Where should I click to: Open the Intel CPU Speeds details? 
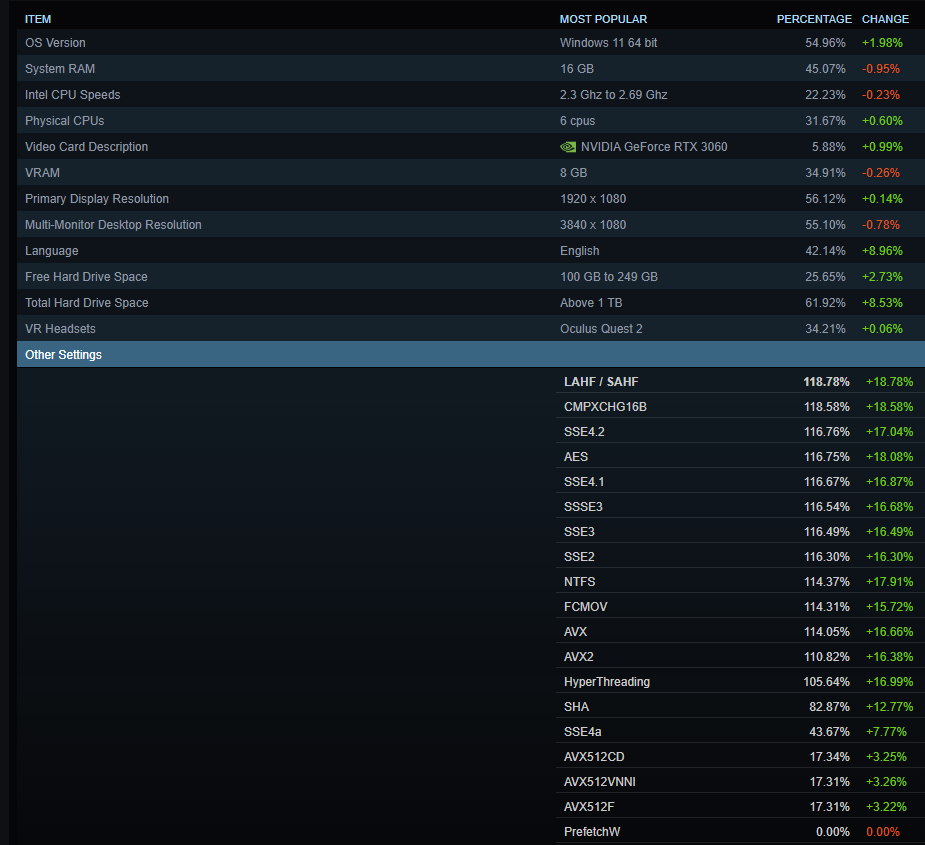pyautogui.click(x=73, y=95)
